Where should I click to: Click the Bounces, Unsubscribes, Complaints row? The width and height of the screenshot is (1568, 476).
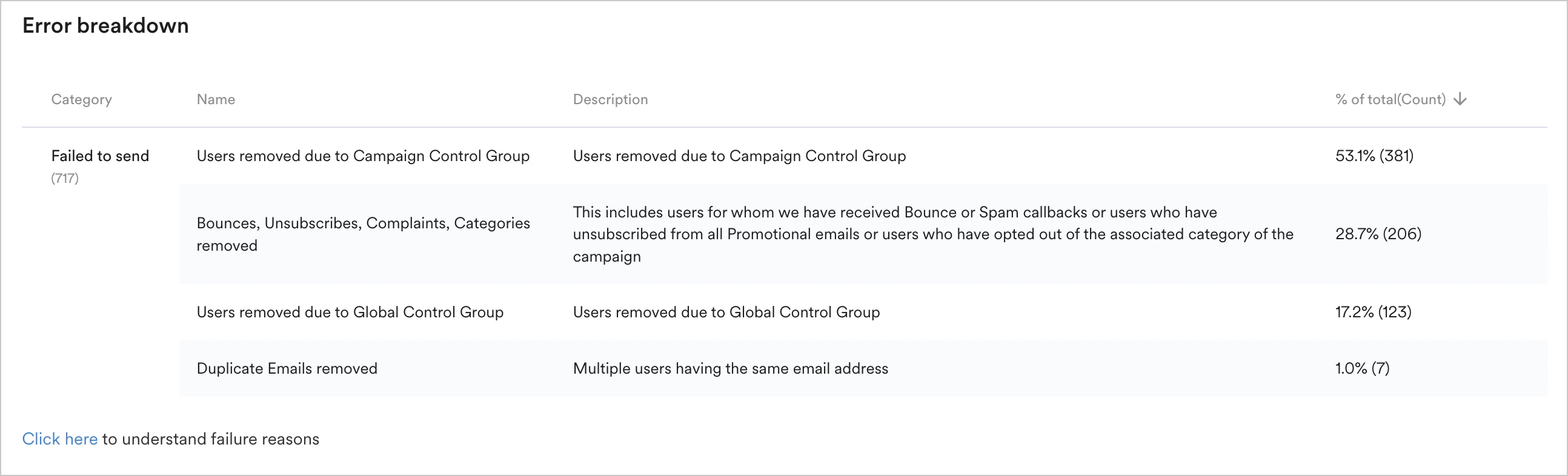point(364,234)
